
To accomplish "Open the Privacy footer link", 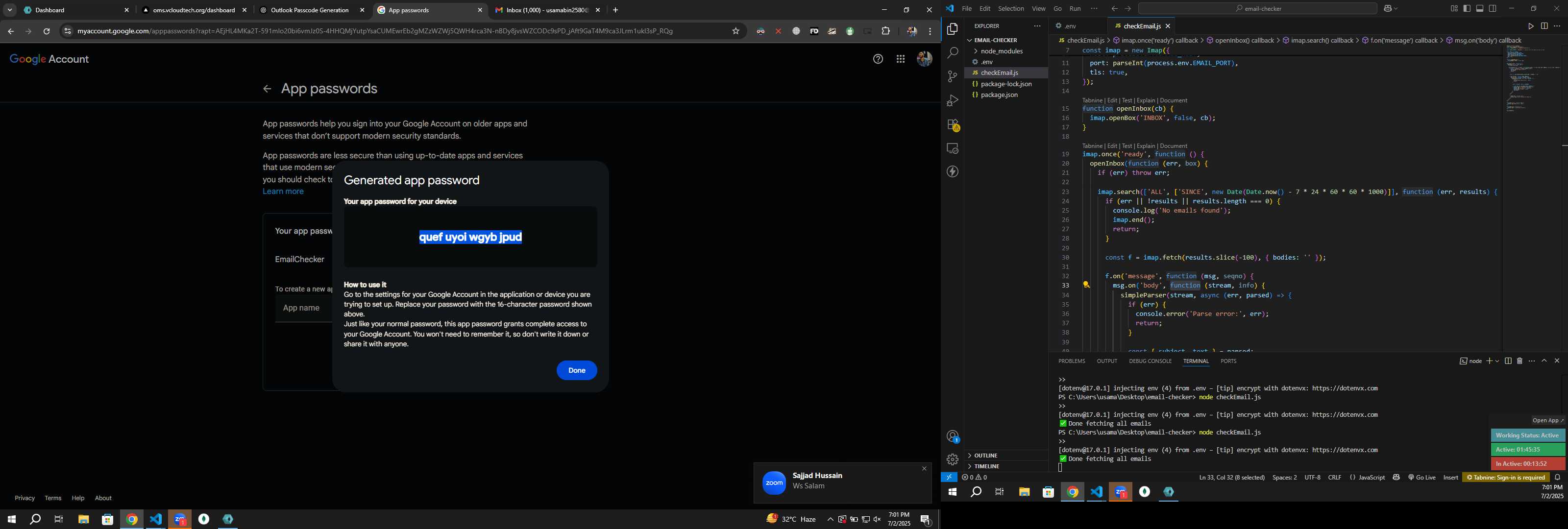I will (25, 498).
